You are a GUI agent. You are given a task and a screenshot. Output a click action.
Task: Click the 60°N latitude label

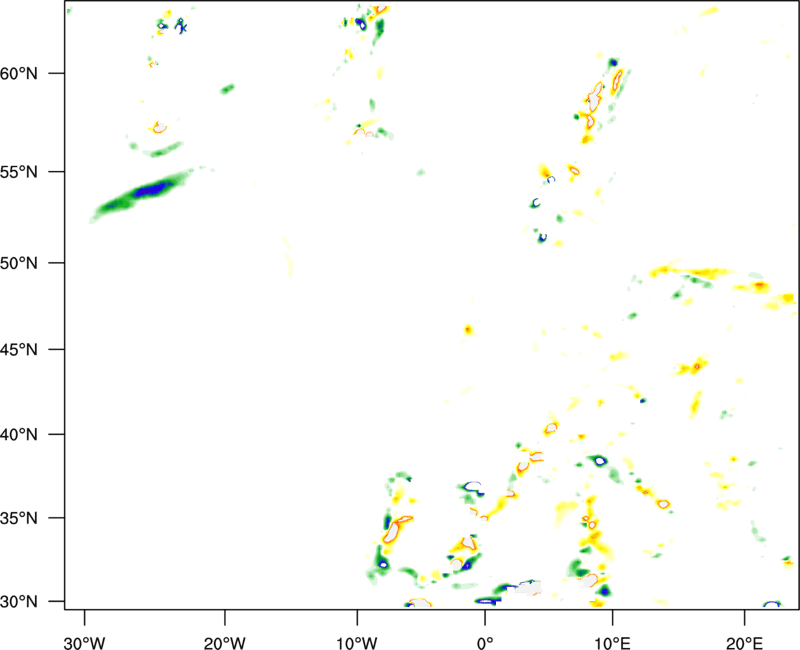tap(19, 73)
